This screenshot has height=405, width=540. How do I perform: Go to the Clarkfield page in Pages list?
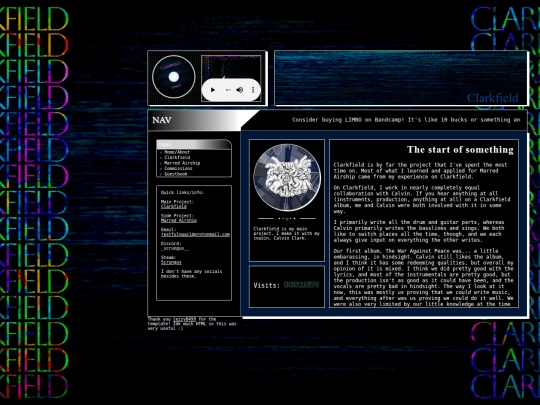pos(177,157)
